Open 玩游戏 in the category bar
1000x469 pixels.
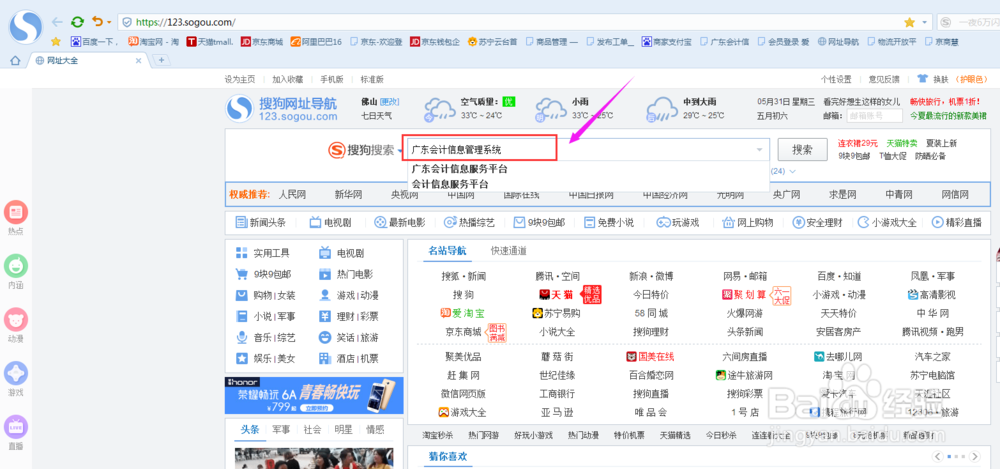click(679, 223)
